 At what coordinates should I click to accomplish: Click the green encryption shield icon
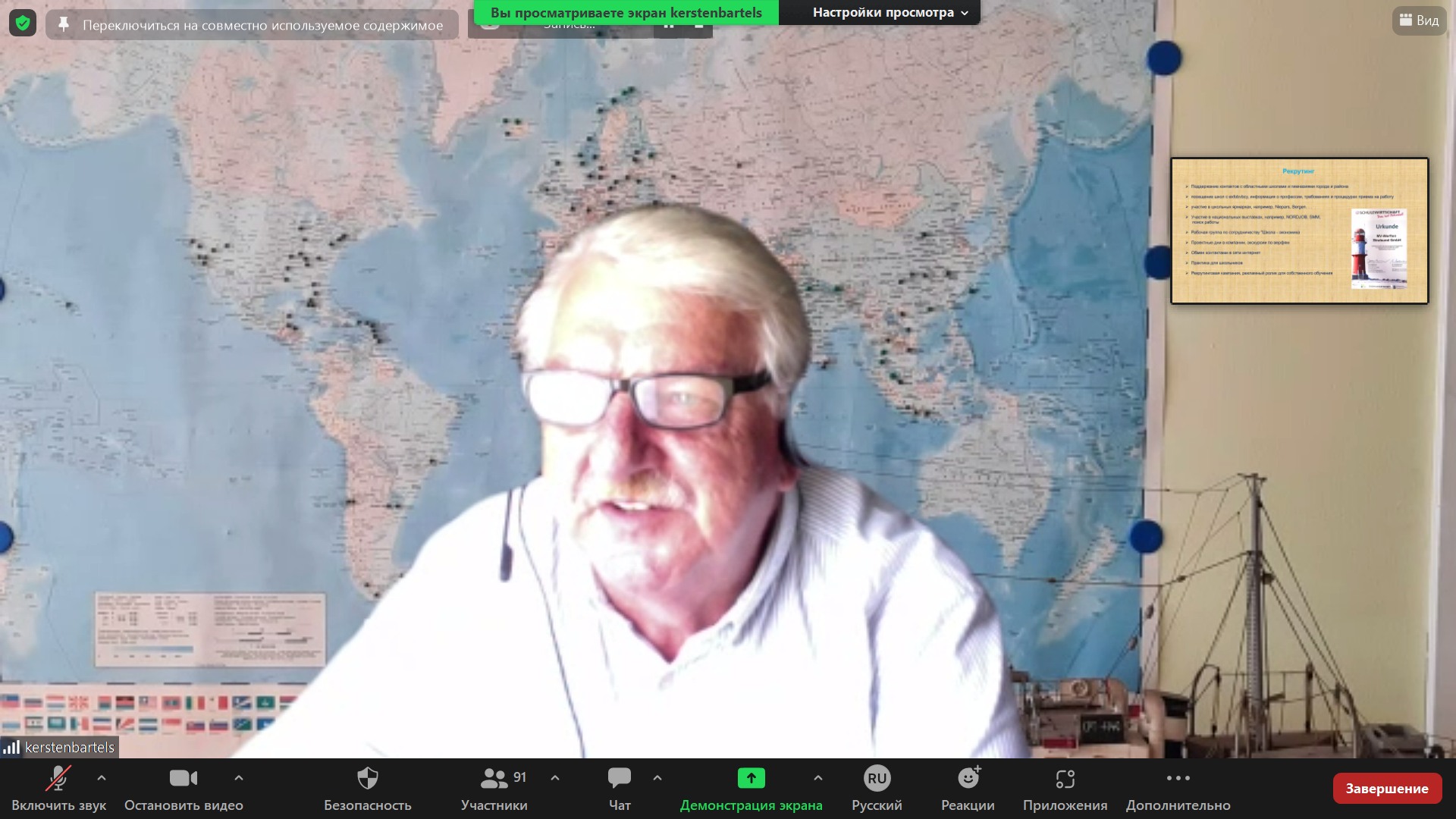point(23,24)
